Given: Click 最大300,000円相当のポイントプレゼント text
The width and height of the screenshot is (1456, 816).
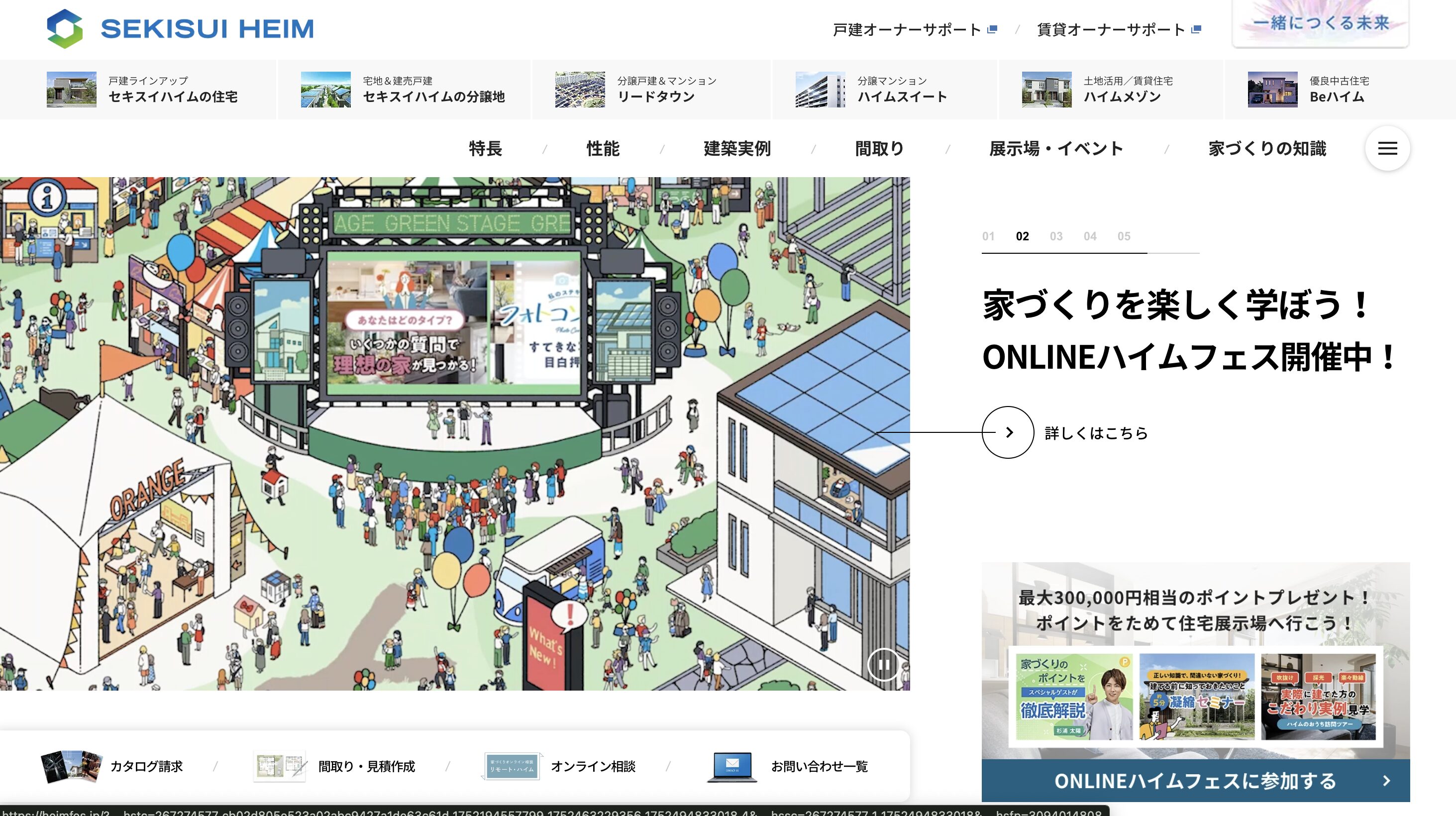Looking at the screenshot, I should pos(1195,597).
